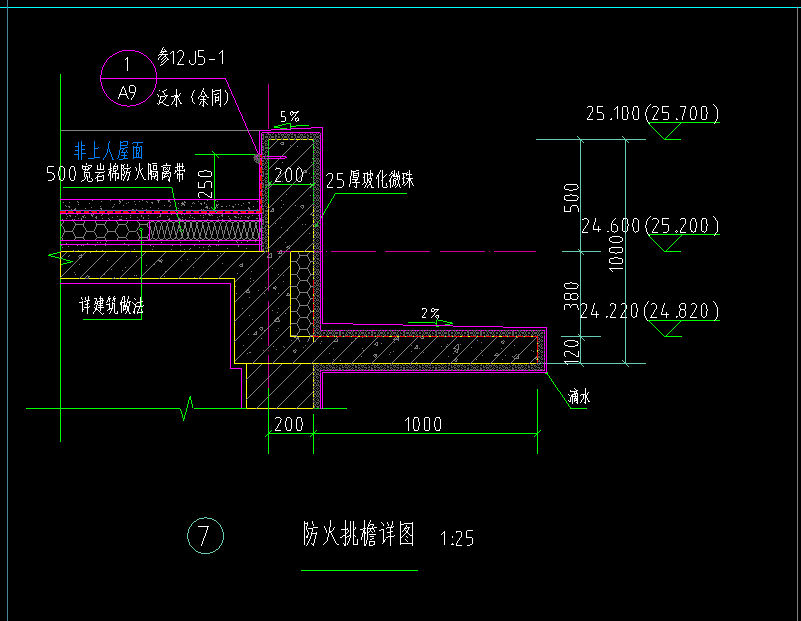The image size is (801, 621).
Task: Click the 2% slope annotation
Action: coord(431,313)
